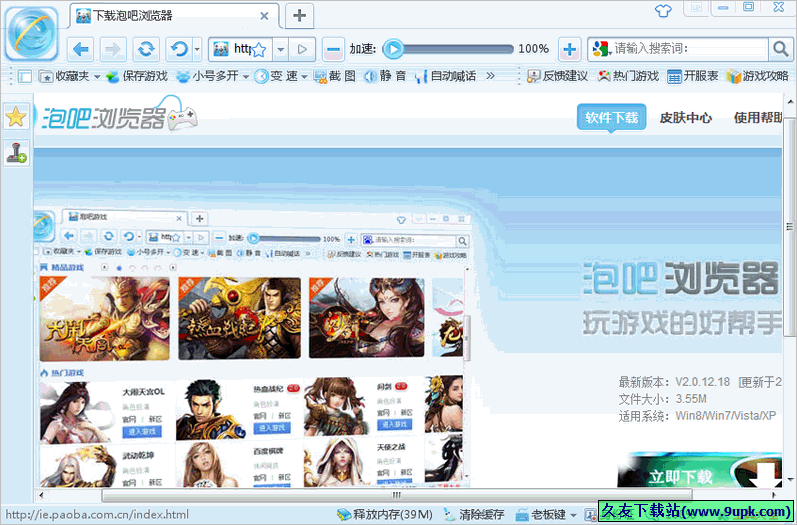Click the 大闹天宫 game banner thumbnail

click(x=105, y=319)
